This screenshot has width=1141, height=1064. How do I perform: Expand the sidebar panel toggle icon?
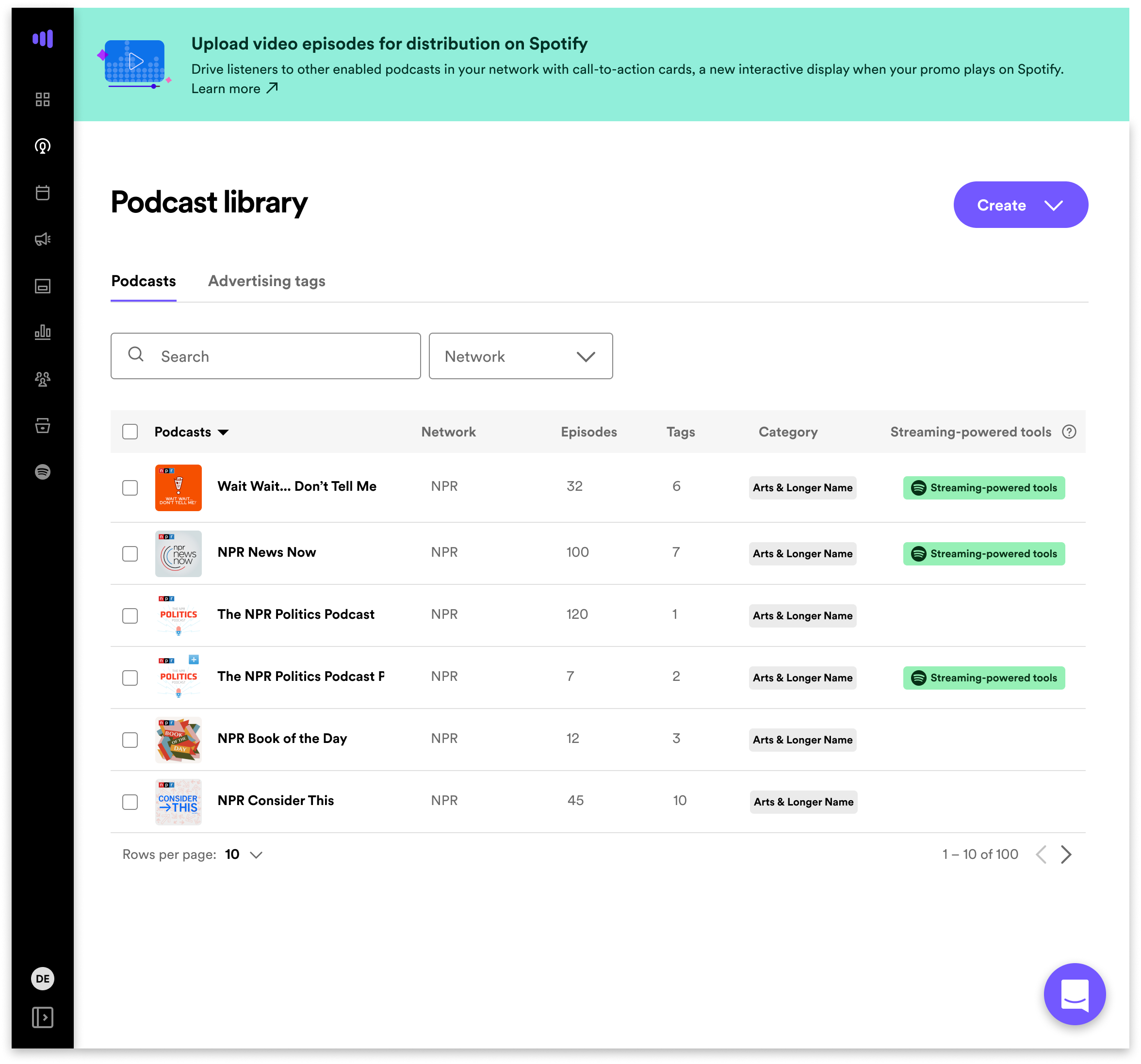(43, 1017)
